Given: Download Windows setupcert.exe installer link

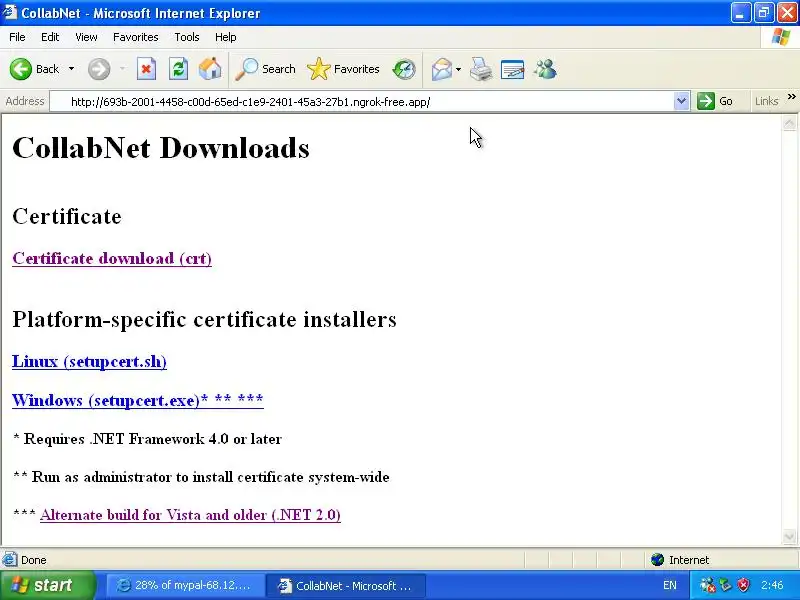Looking at the screenshot, I should coord(138,400).
